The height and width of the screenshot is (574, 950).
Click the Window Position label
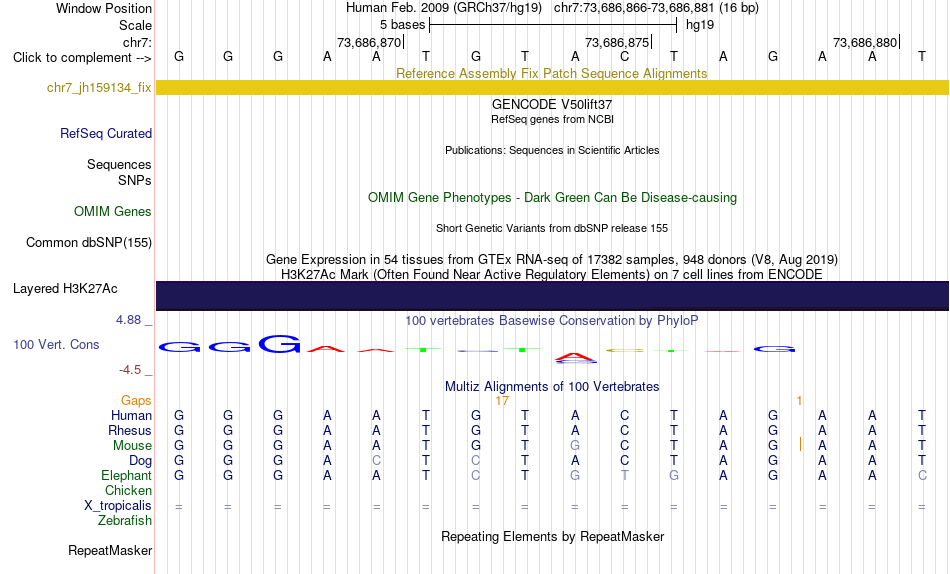click(104, 8)
